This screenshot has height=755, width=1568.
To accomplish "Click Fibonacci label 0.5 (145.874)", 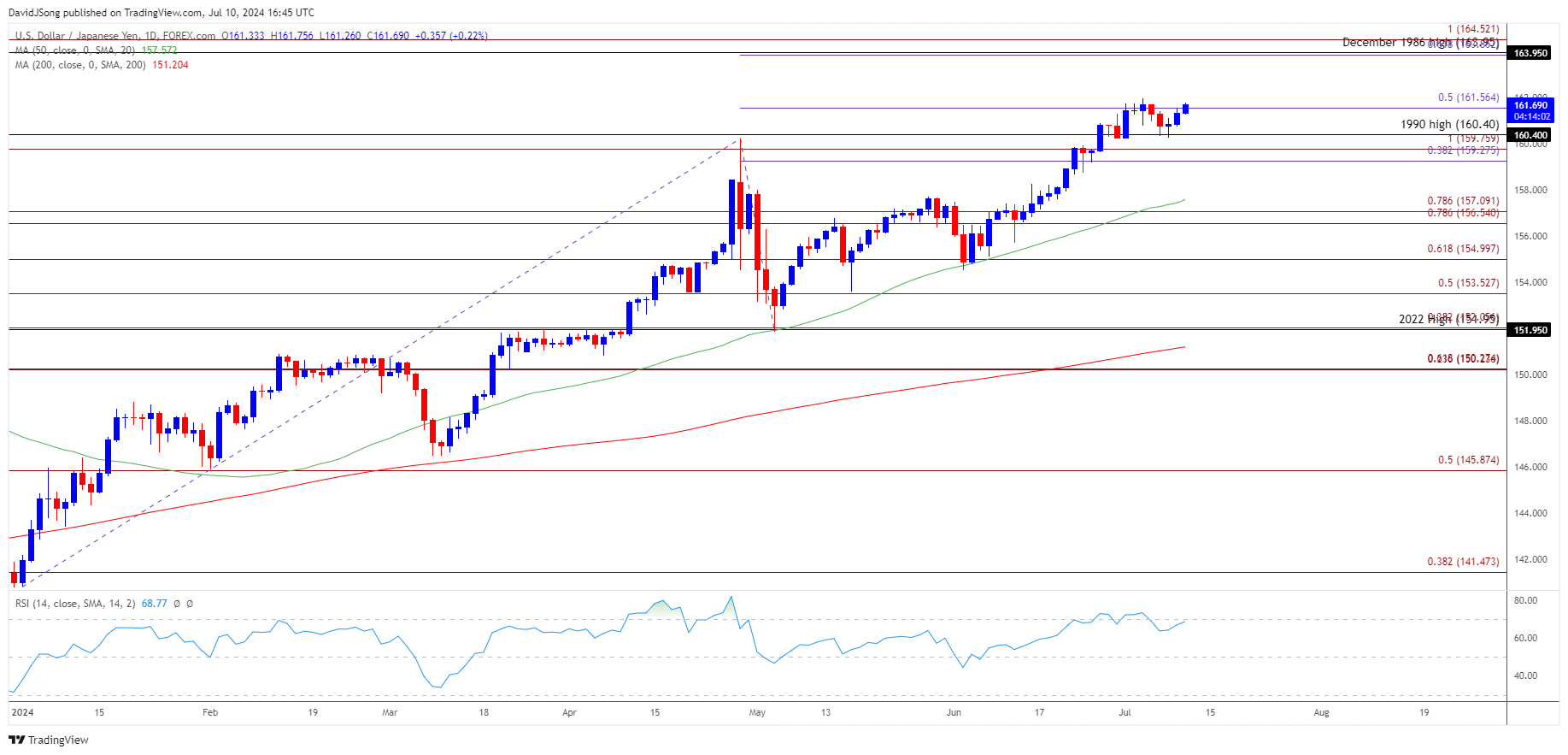I will pyautogui.click(x=1468, y=460).
